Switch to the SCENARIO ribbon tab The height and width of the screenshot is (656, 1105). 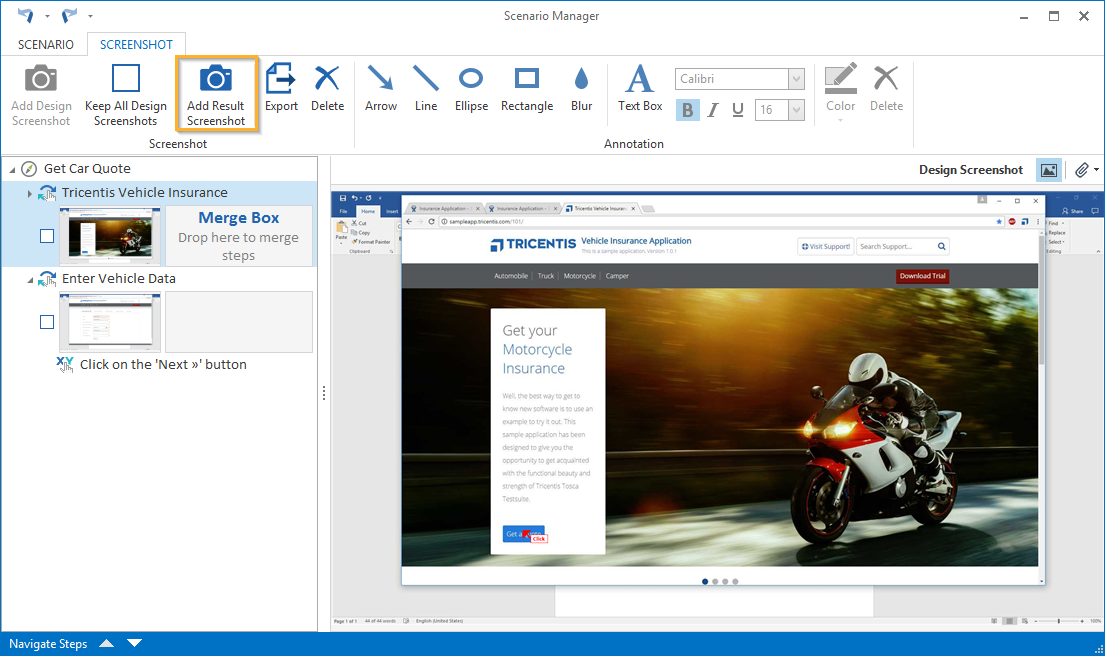coord(46,44)
